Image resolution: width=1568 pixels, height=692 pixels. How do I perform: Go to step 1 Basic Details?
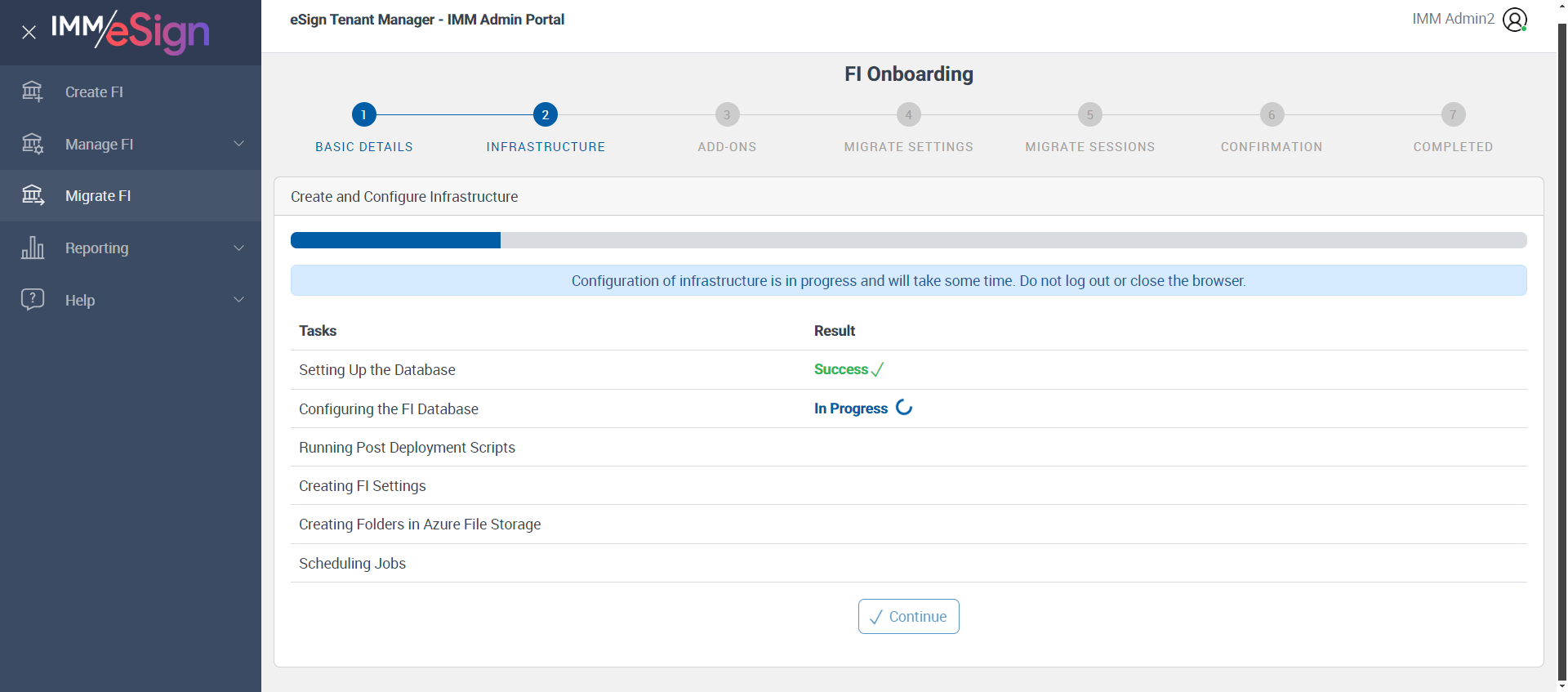(364, 115)
